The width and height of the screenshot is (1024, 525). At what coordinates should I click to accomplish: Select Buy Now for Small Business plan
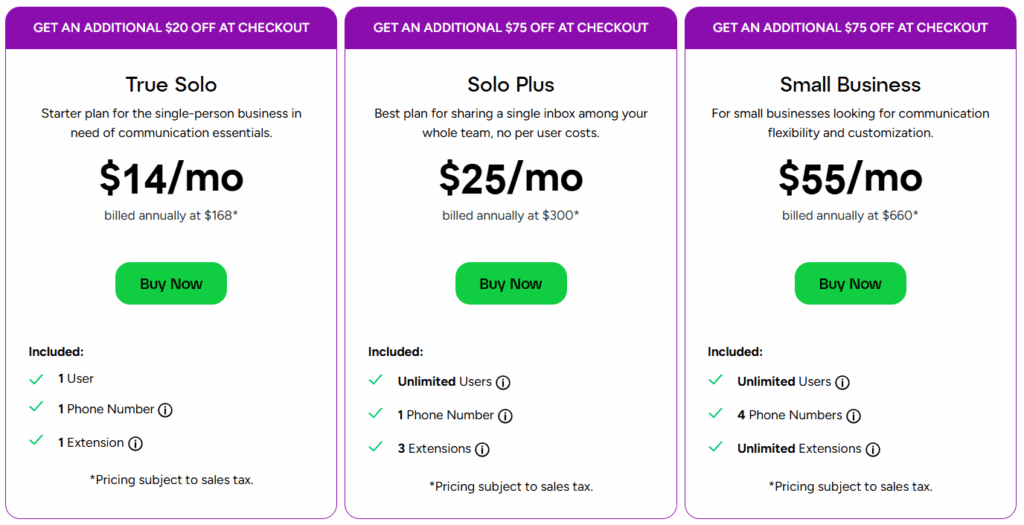tap(850, 284)
